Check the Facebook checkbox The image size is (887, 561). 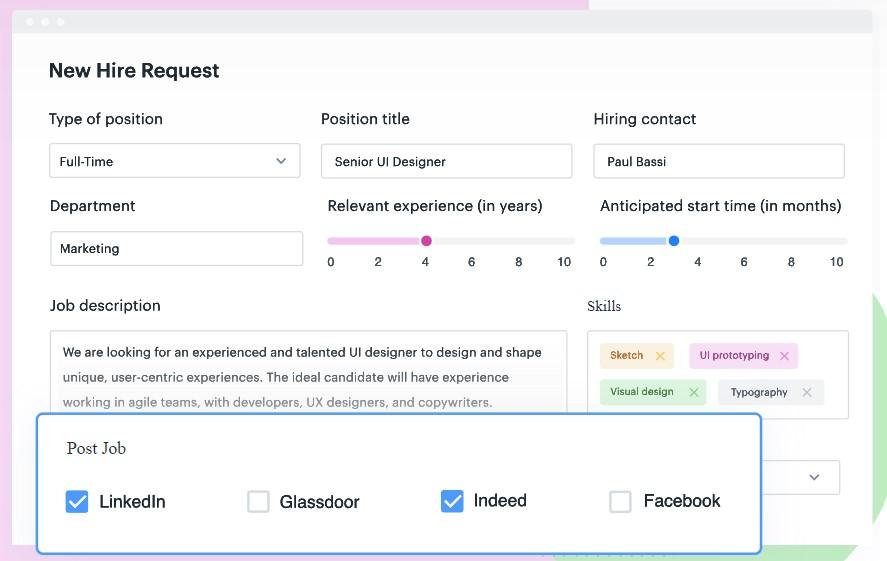pos(620,501)
